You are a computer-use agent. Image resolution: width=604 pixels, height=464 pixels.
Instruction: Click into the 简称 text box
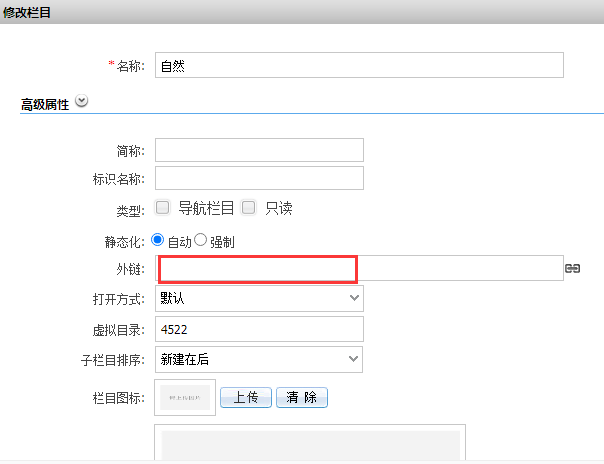coord(259,150)
